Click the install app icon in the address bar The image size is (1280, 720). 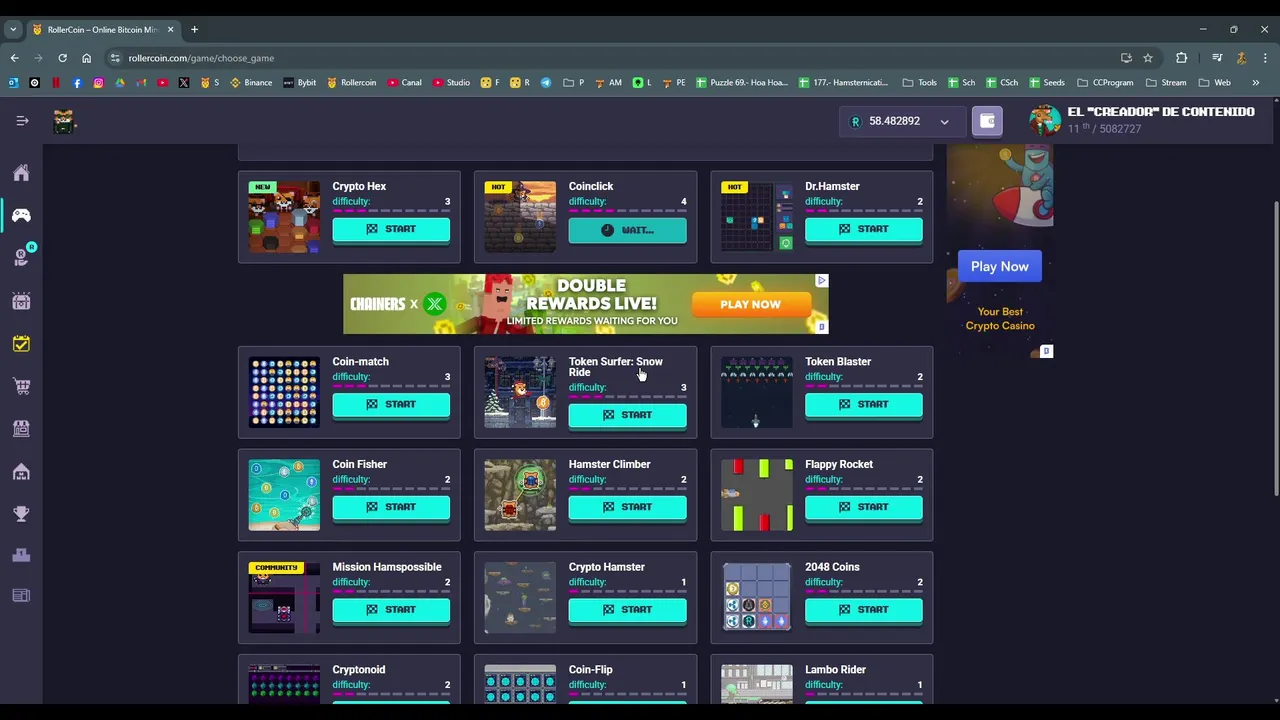pyautogui.click(x=1126, y=58)
